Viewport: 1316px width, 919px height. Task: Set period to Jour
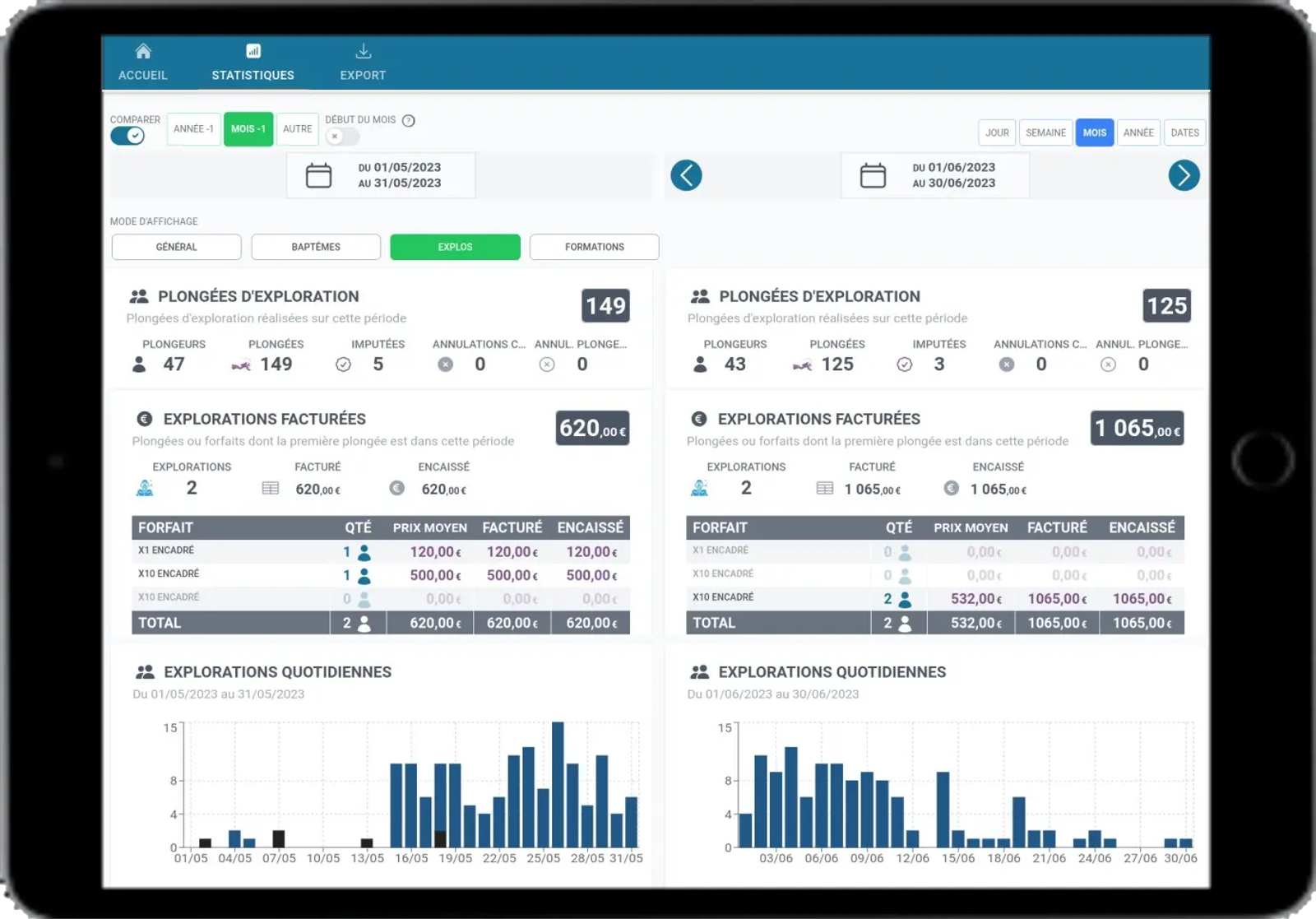[x=997, y=132]
